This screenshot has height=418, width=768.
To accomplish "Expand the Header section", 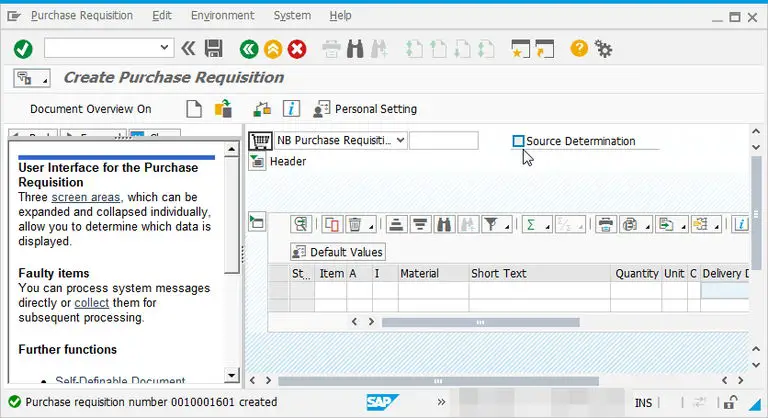I will [257, 161].
